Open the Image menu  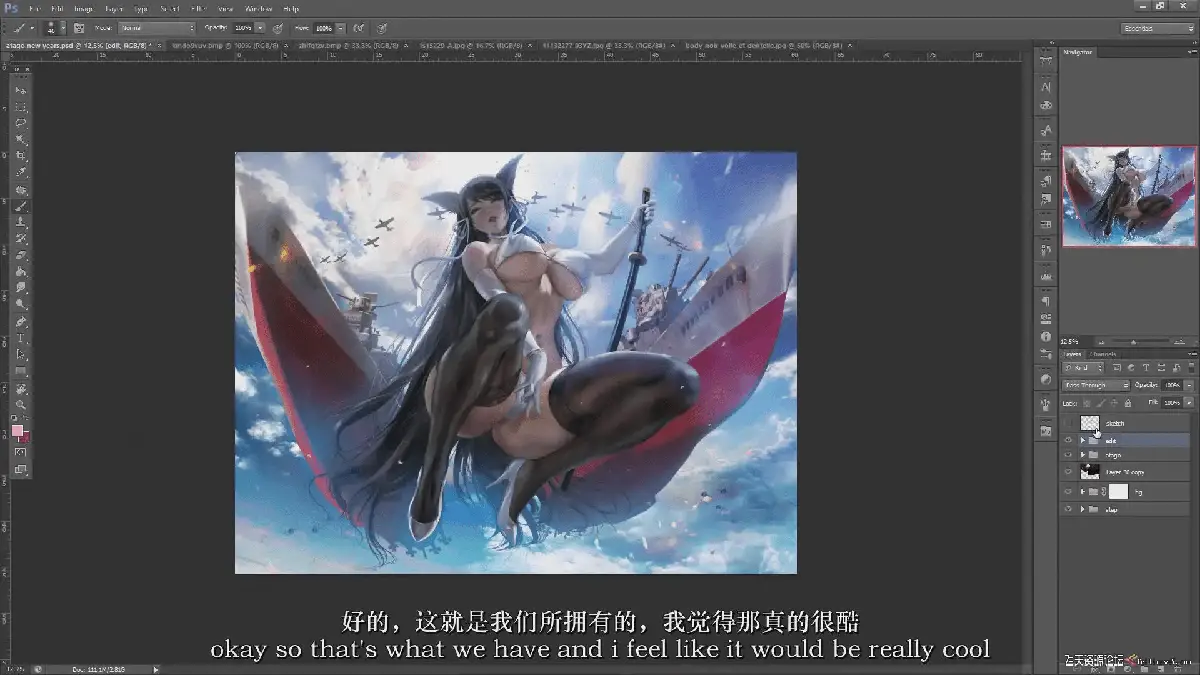83,9
